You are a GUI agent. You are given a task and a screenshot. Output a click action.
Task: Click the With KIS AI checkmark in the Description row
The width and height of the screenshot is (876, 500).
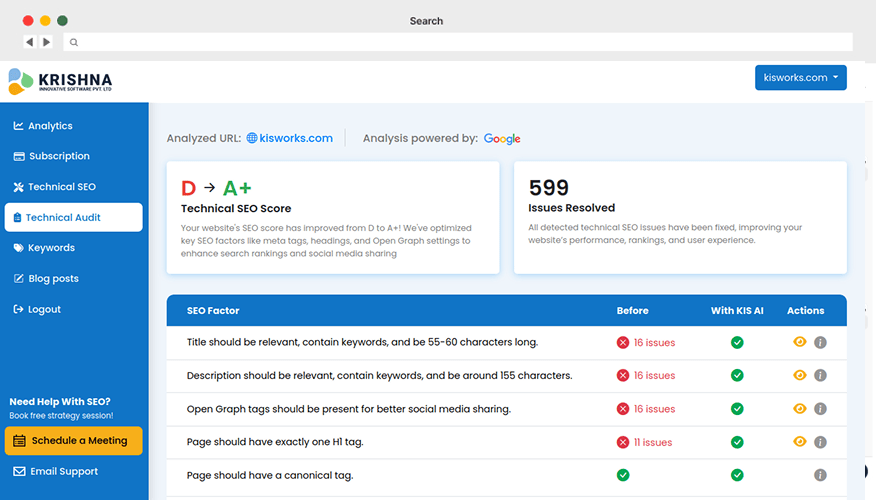(x=737, y=375)
